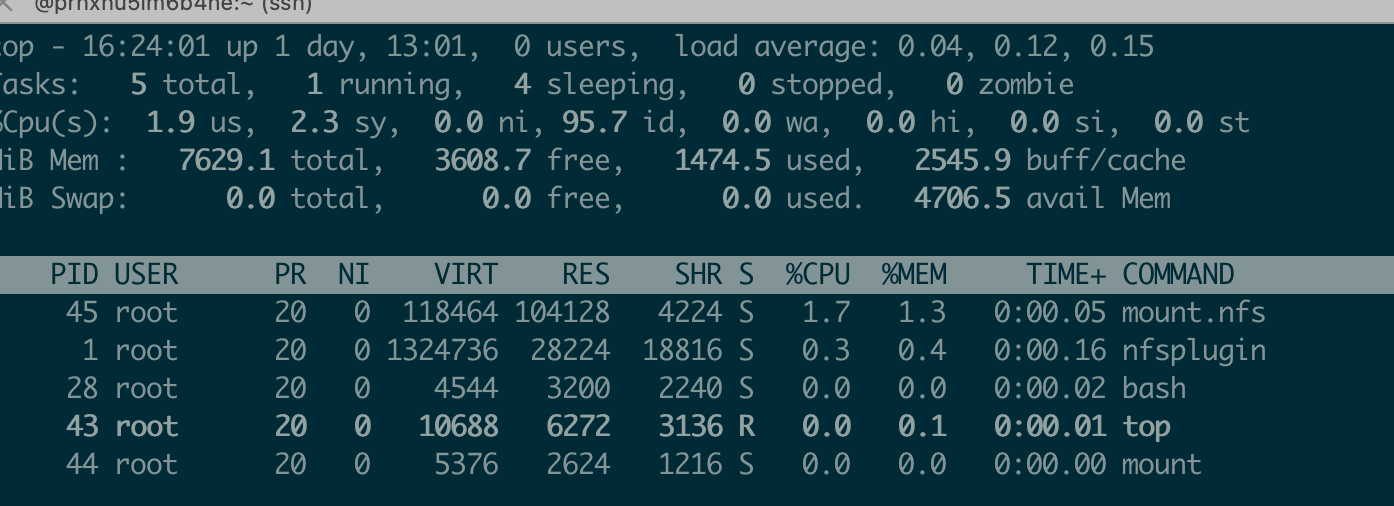Viewport: 1394px width, 506px height.
Task: Click the mount command in PID 44 row
Action: (1162, 464)
